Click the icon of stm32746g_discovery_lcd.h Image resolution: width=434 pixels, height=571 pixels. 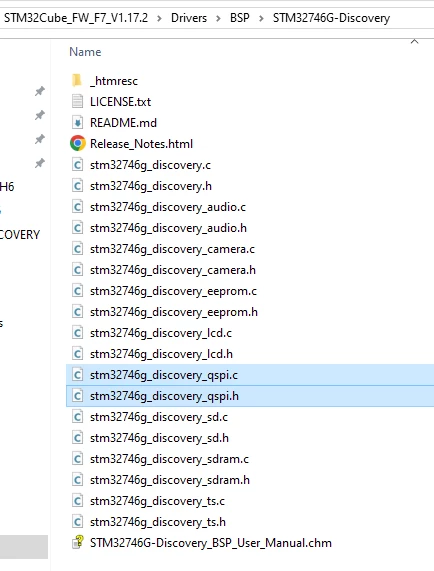coord(77,354)
